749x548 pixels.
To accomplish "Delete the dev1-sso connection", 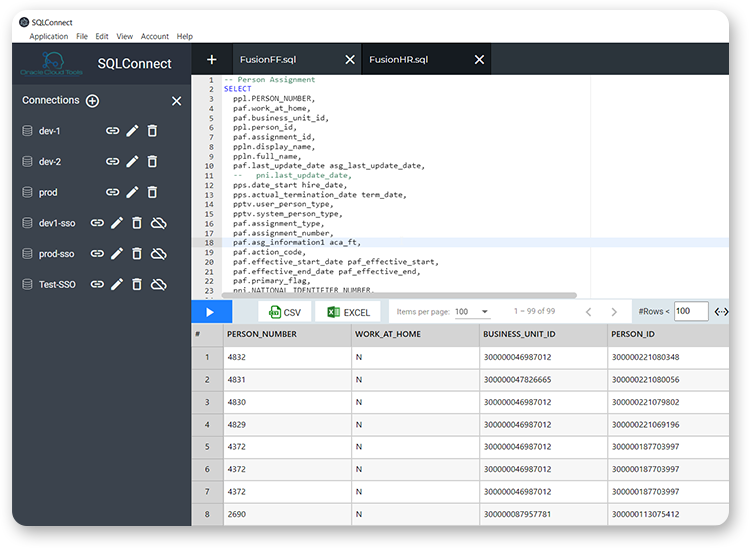I will (137, 223).
